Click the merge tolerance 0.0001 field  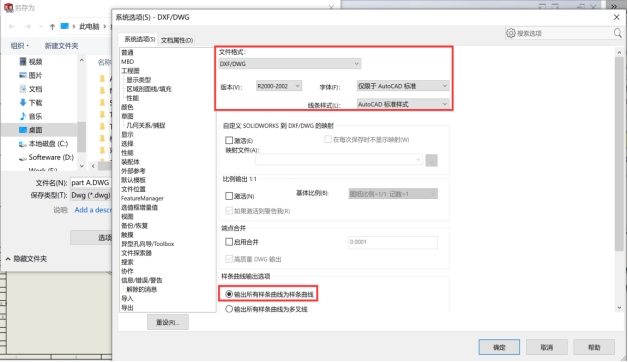coord(393,242)
